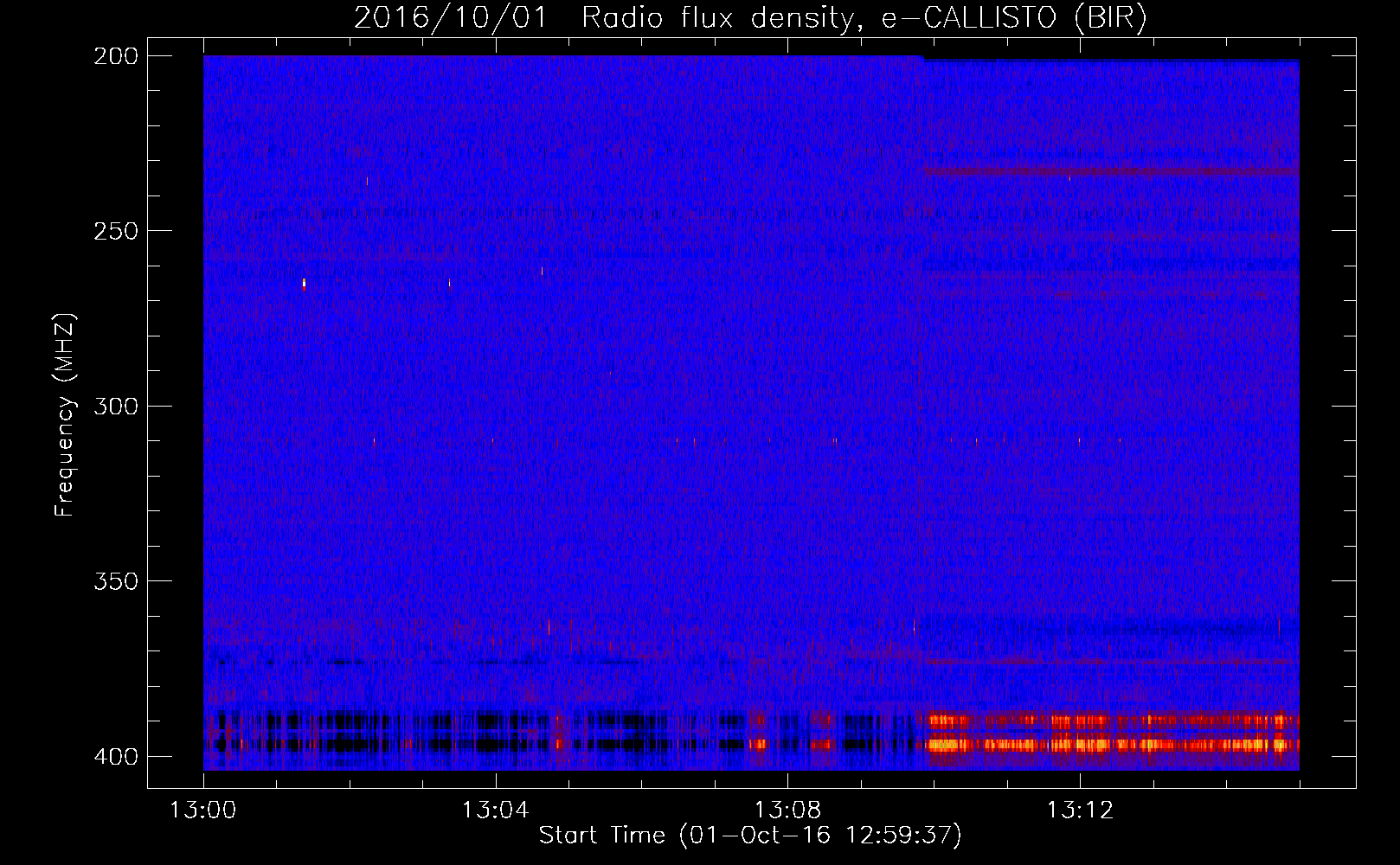Click the bright yellow burst band near 400 MHz after 13:10
Viewport: 1400px width, 865px height.
[x=1112, y=744]
